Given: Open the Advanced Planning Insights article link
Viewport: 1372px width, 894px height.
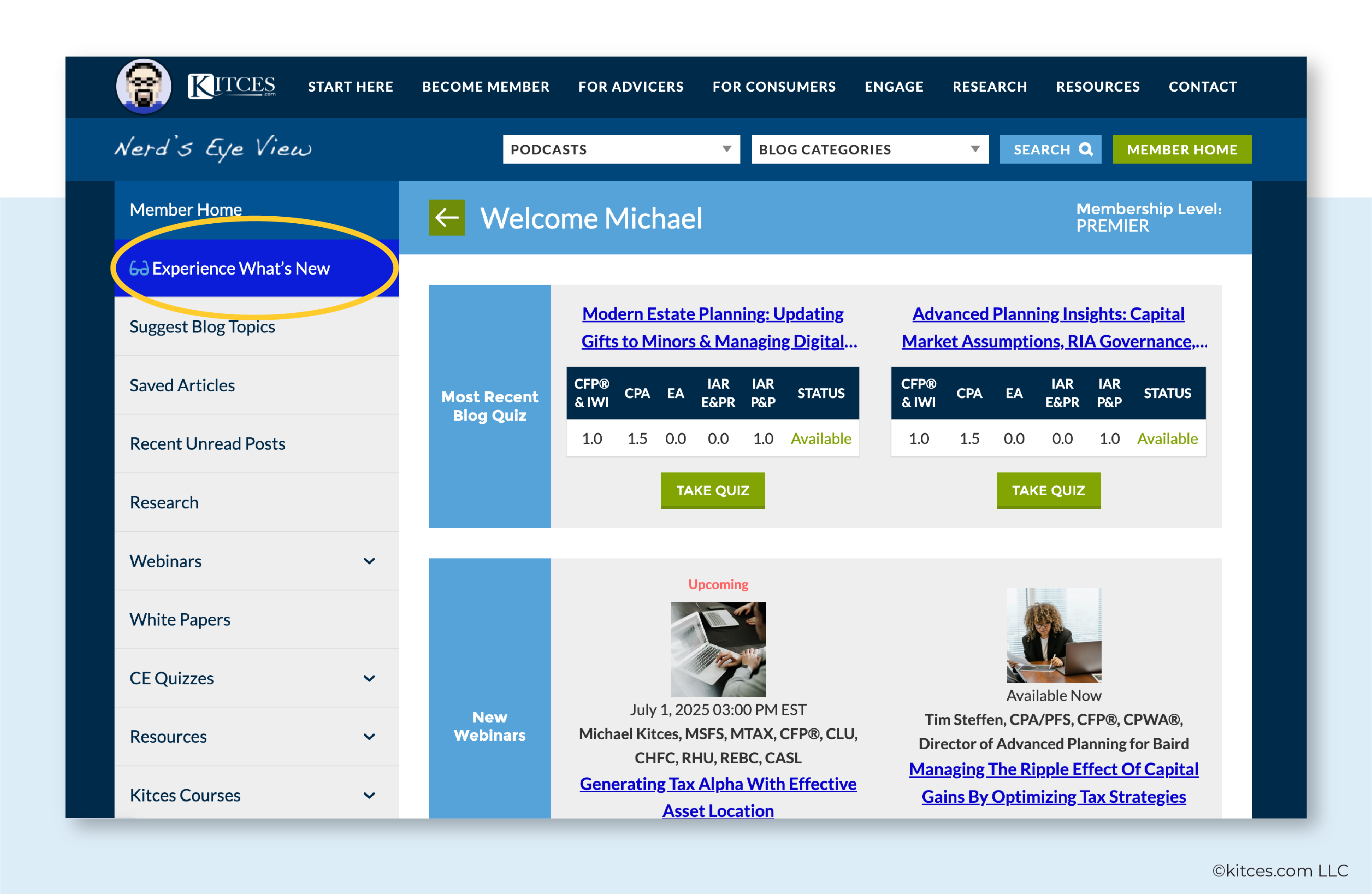Looking at the screenshot, I should point(1054,327).
